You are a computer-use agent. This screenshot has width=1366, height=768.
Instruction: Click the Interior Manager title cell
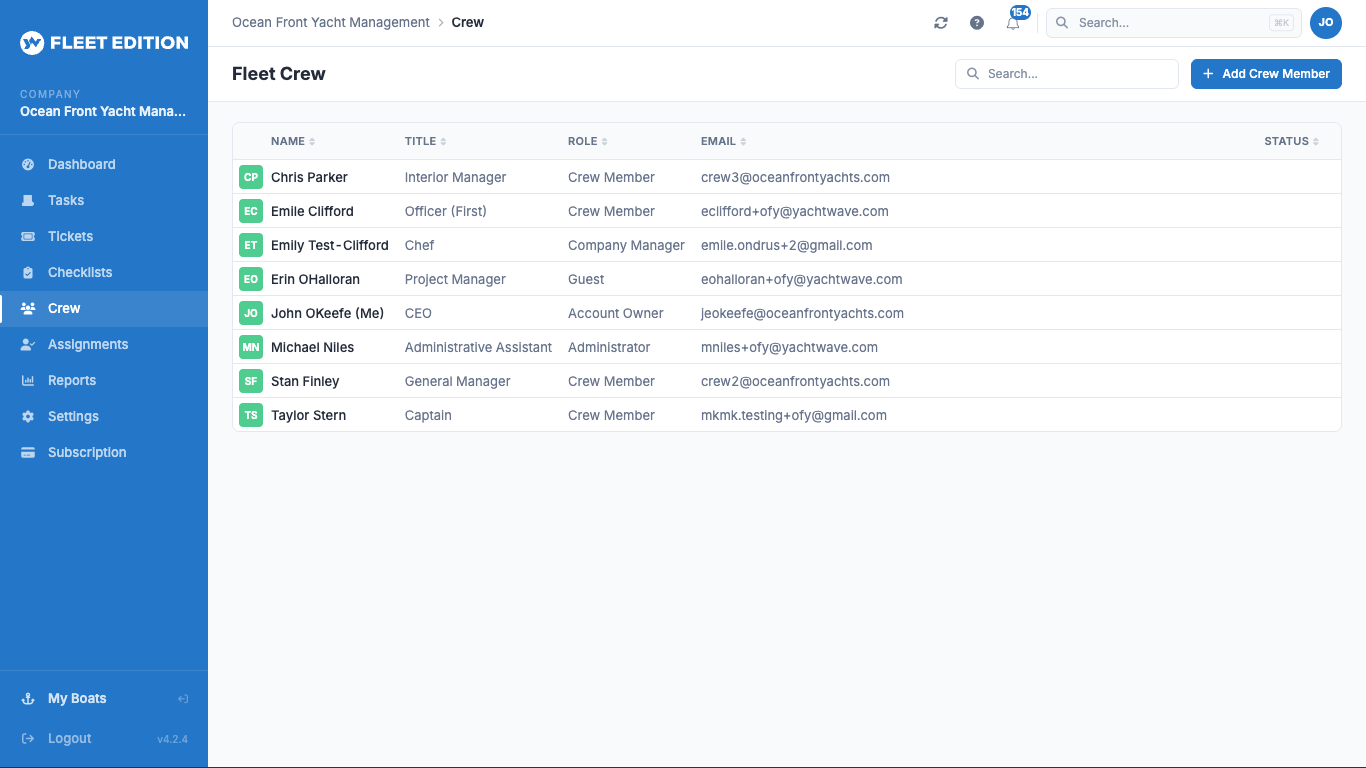(x=455, y=177)
